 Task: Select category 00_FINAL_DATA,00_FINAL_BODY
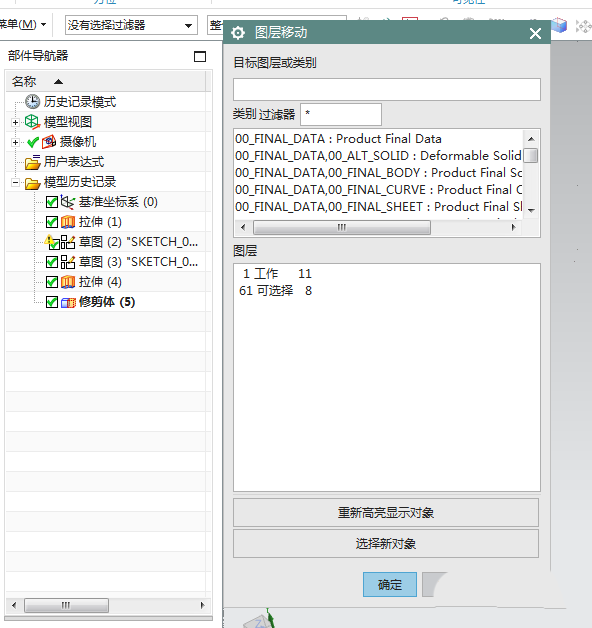click(x=379, y=173)
